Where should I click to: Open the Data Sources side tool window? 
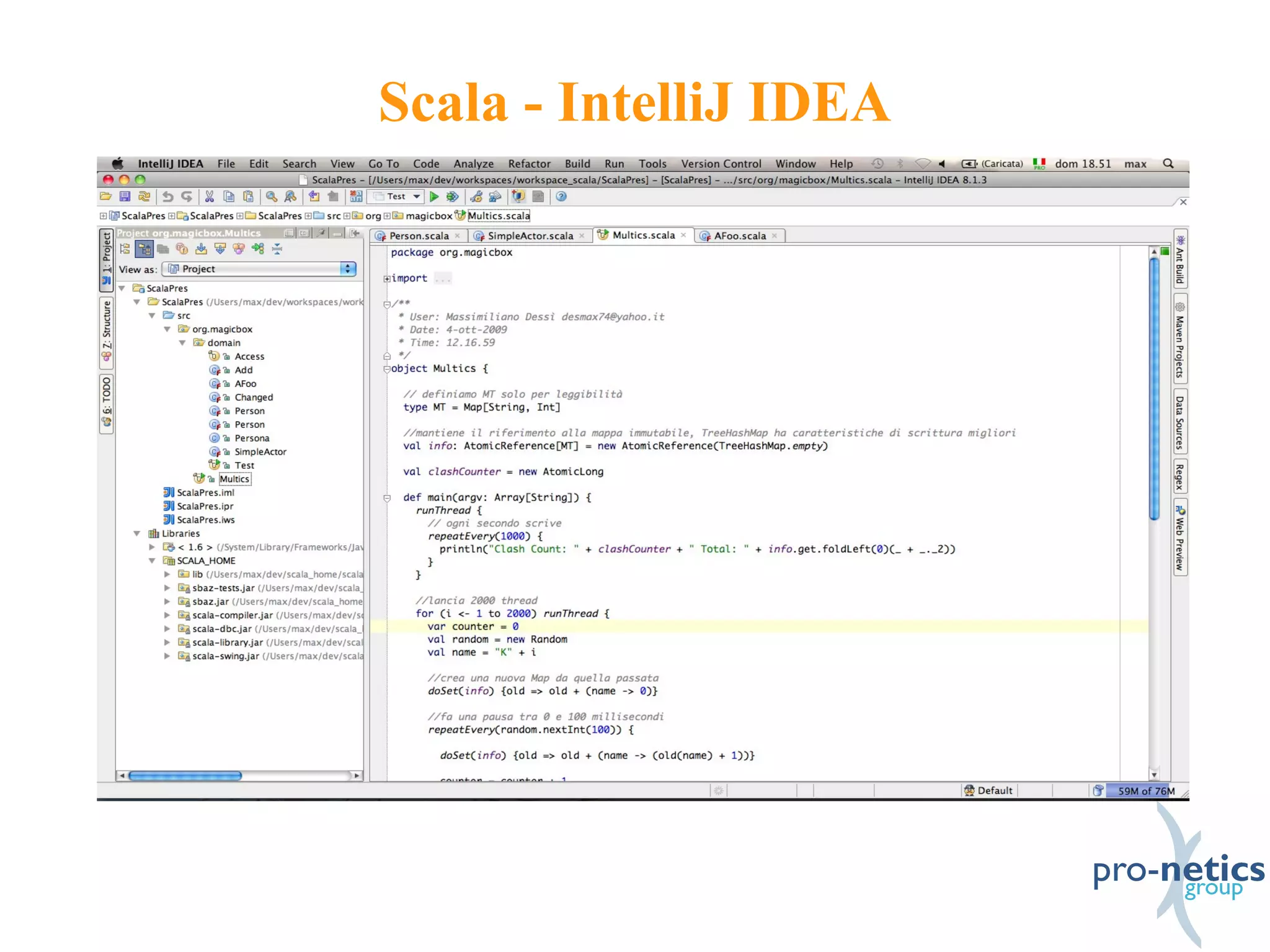(x=1180, y=422)
